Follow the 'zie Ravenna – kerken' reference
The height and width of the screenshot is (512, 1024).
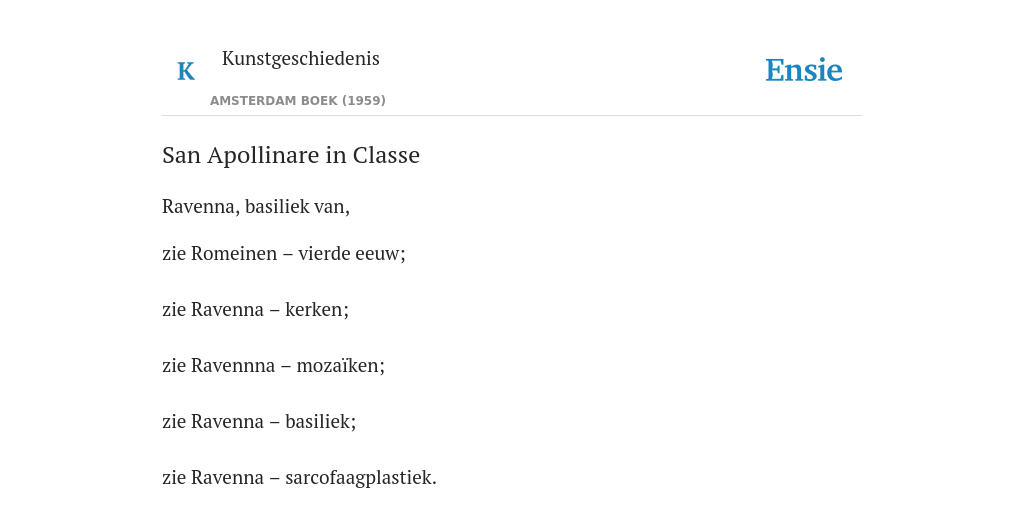pos(255,310)
